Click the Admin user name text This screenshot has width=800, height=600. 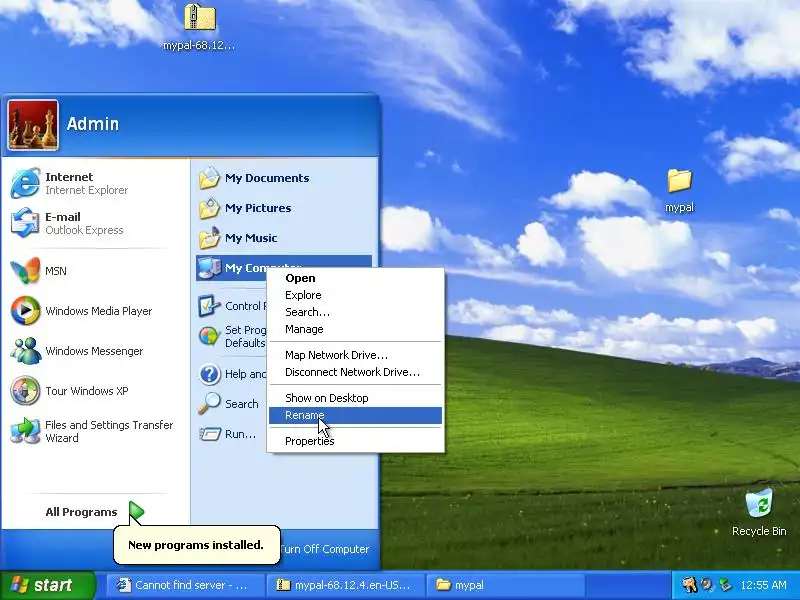93,124
